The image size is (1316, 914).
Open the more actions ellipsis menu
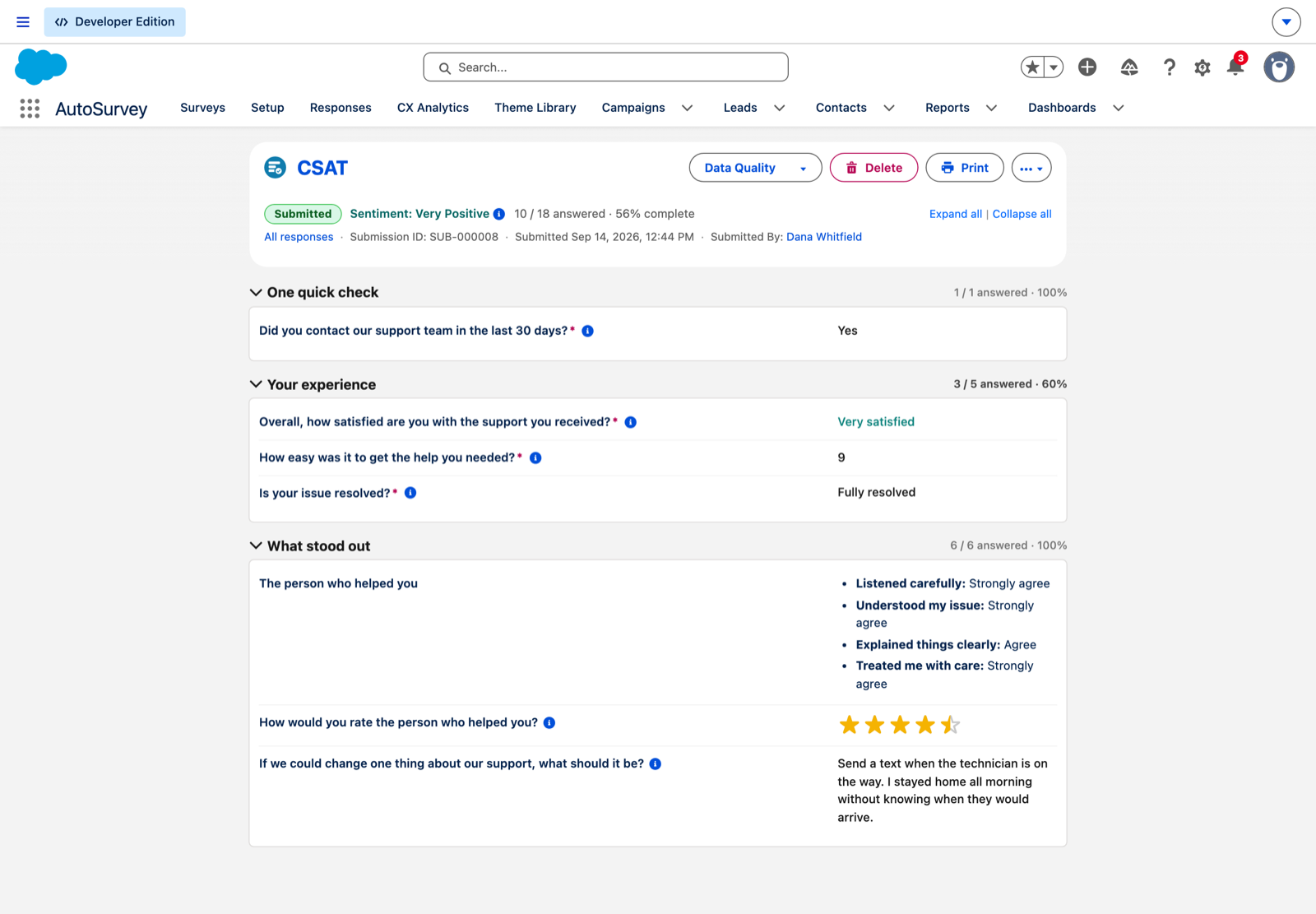[1031, 168]
